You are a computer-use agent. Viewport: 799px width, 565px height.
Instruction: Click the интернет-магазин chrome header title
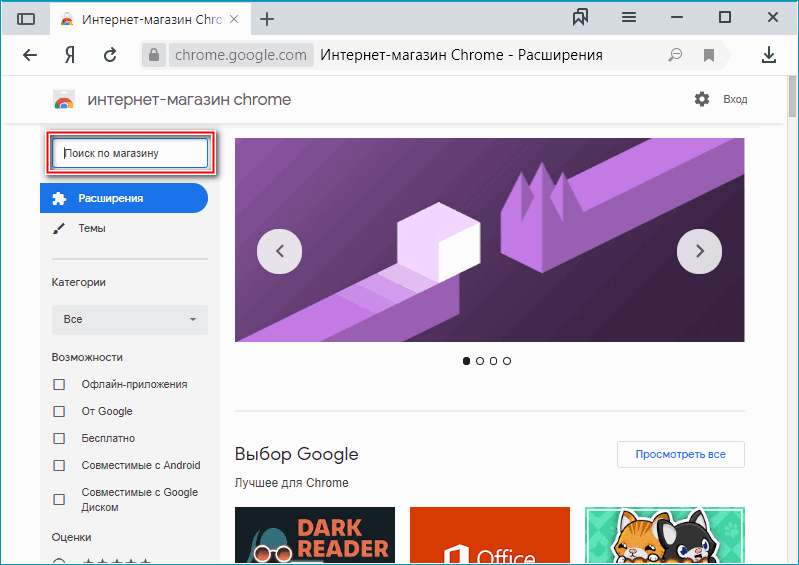point(189,99)
